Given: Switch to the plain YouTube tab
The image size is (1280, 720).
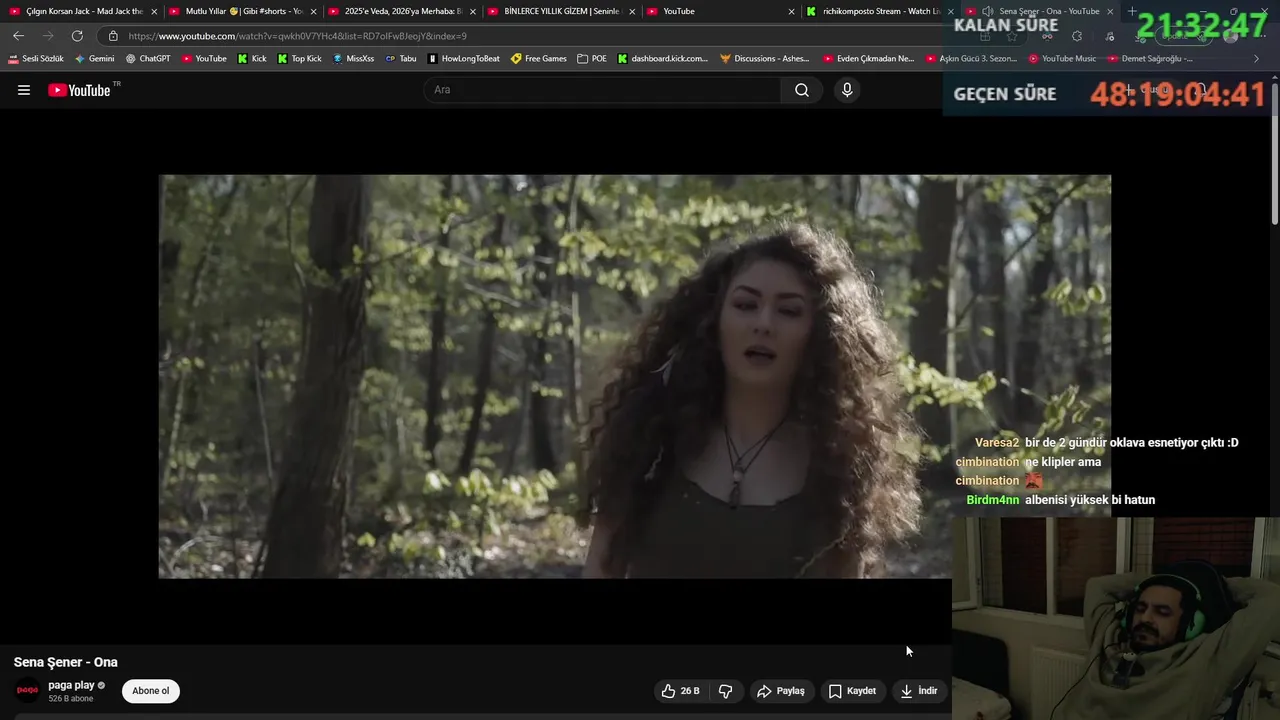Looking at the screenshot, I should pyautogui.click(x=720, y=11).
